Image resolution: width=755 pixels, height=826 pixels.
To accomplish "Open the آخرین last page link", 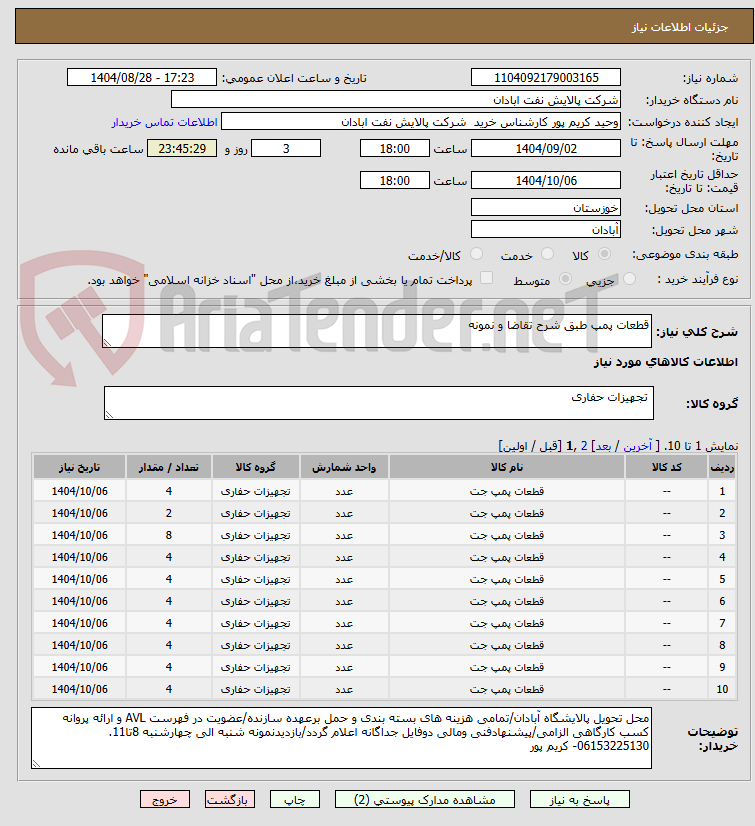I will pos(638,446).
